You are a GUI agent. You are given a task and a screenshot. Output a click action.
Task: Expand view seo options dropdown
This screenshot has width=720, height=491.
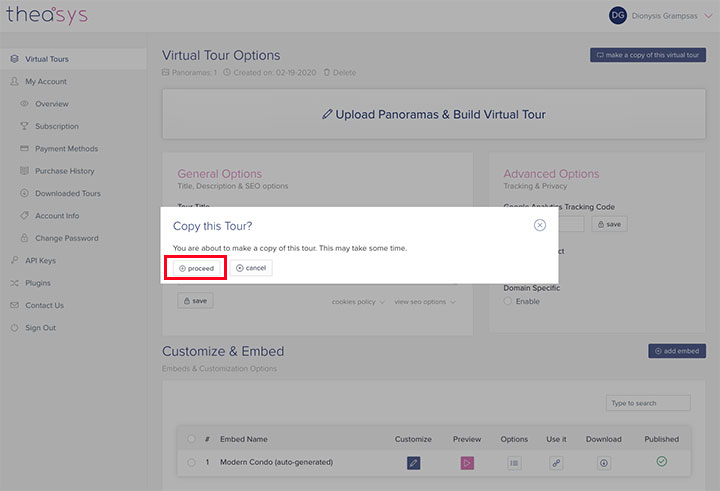tap(425, 302)
